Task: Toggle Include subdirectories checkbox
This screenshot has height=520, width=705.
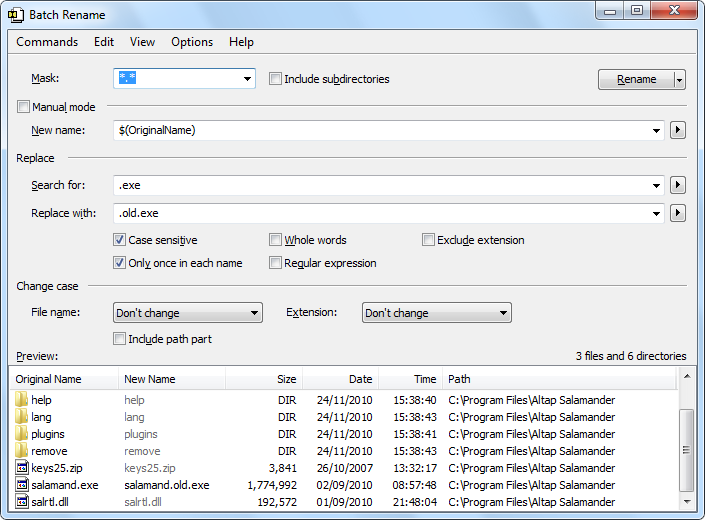Action: tap(275, 79)
